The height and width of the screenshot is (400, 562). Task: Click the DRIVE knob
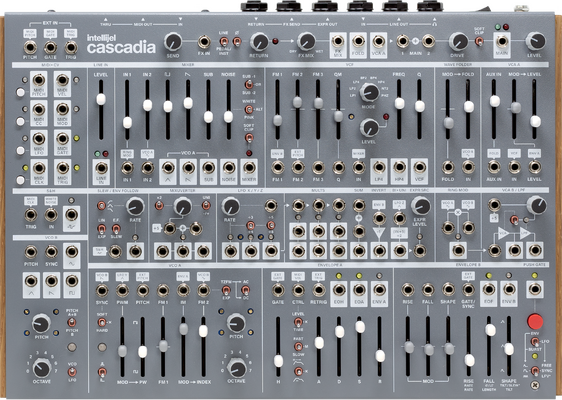(458, 41)
